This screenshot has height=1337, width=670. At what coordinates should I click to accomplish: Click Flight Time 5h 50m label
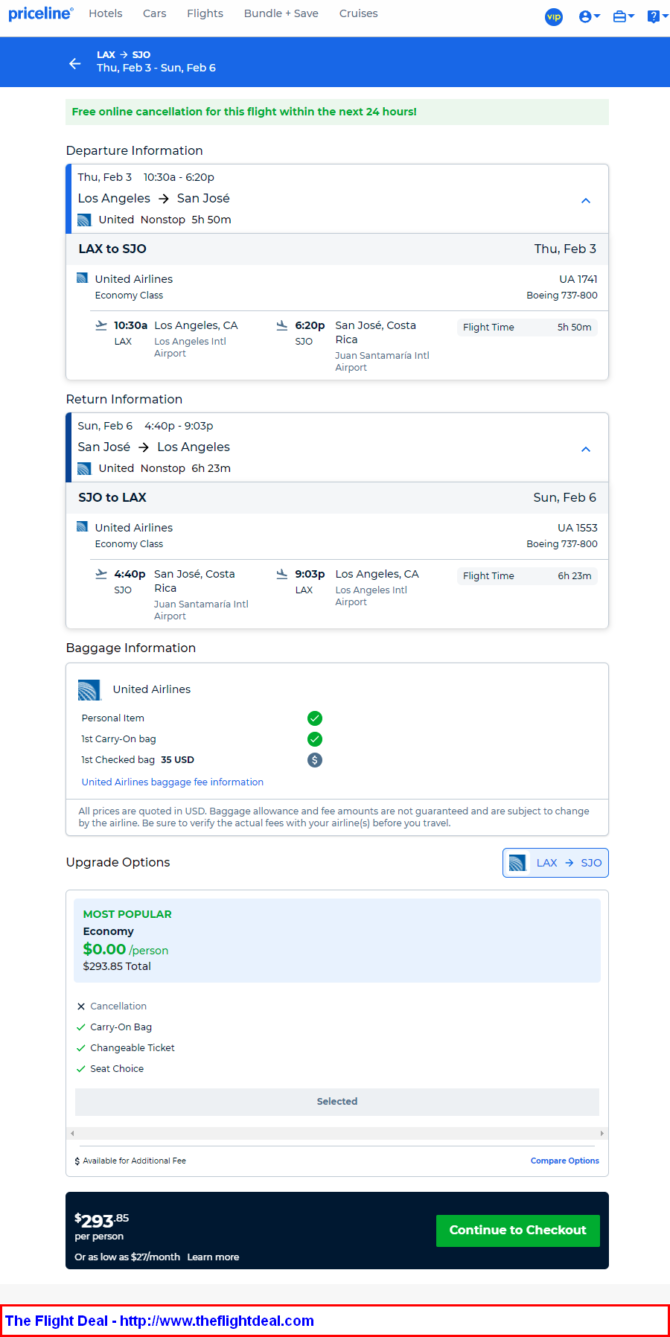click(527, 327)
